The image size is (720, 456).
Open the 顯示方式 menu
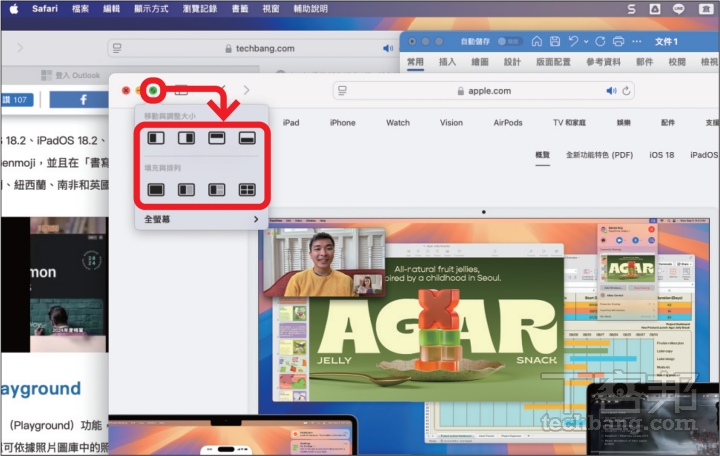pyautogui.click(x=151, y=9)
